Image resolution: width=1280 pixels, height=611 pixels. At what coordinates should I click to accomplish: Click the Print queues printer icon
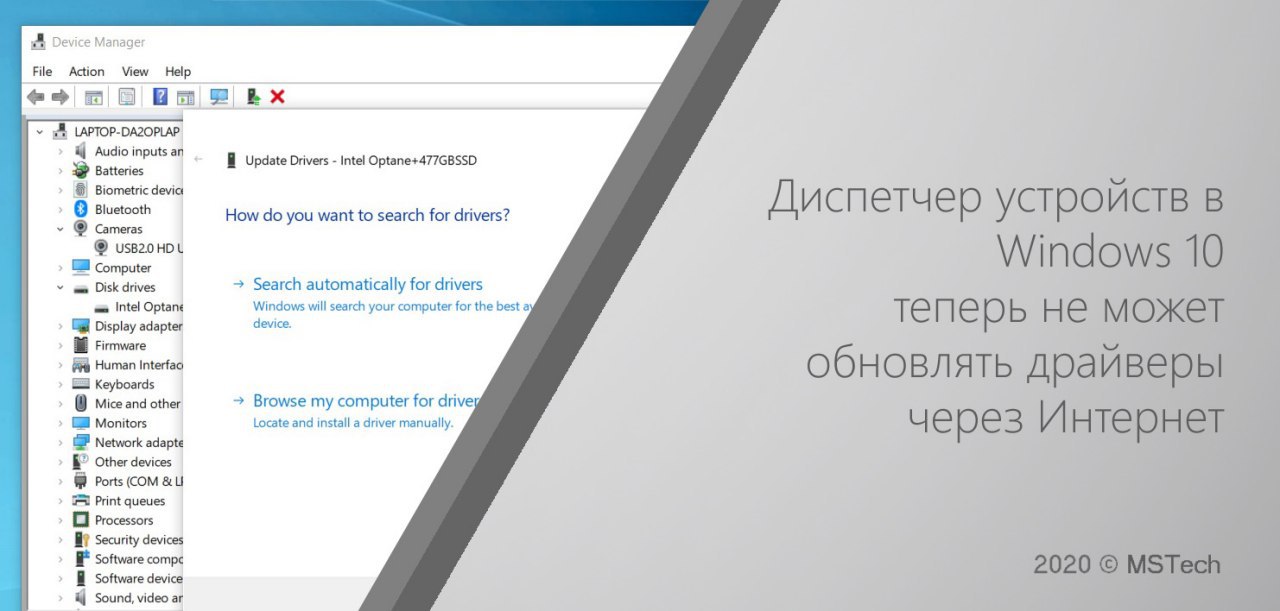pos(81,501)
